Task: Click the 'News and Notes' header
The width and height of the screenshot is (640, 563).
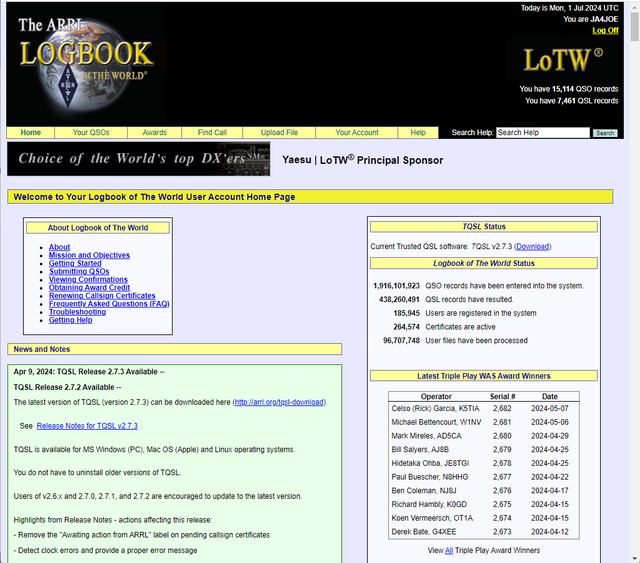Action: click(x=175, y=349)
